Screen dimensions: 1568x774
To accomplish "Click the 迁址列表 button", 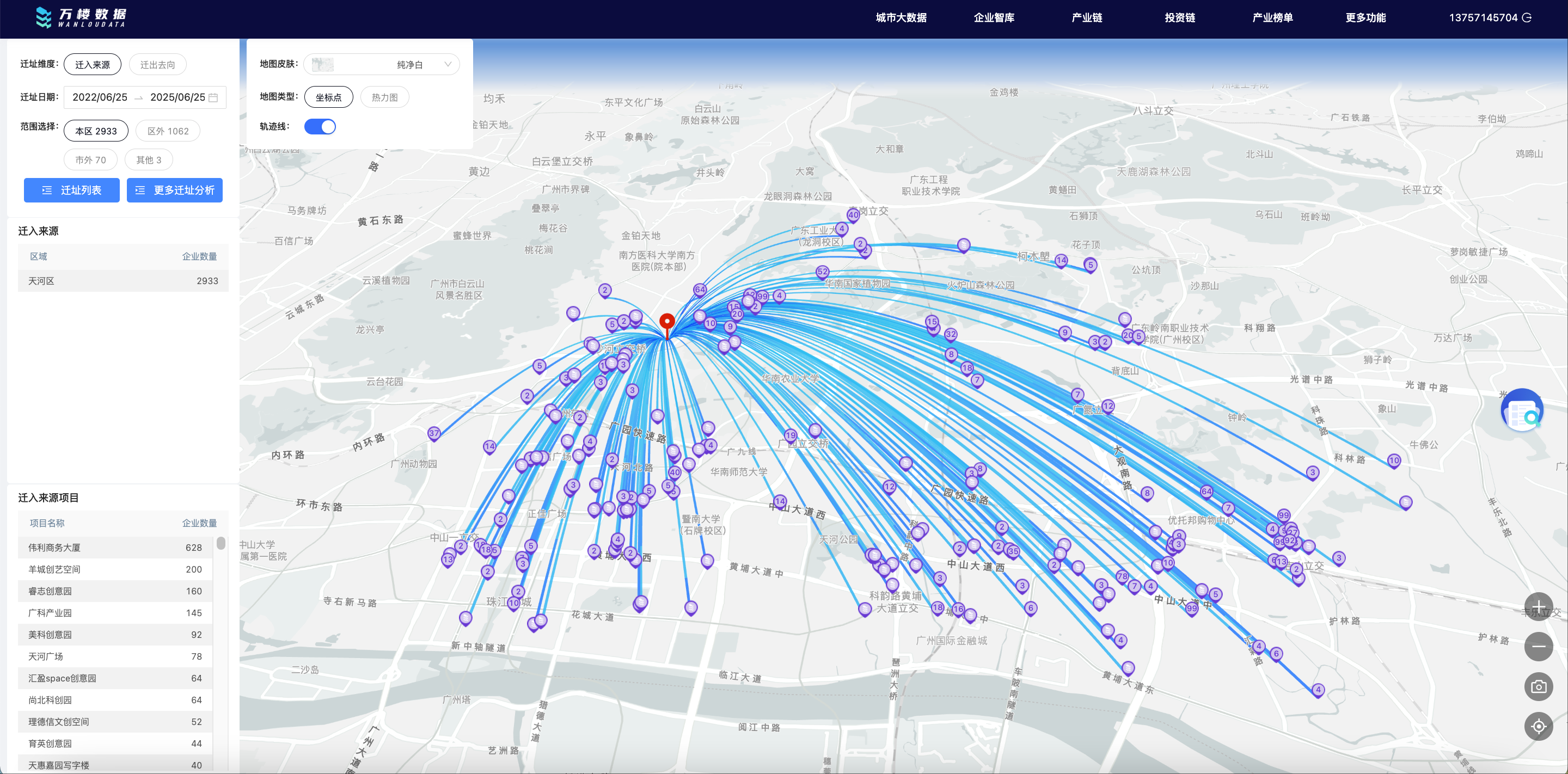I will tap(72, 191).
